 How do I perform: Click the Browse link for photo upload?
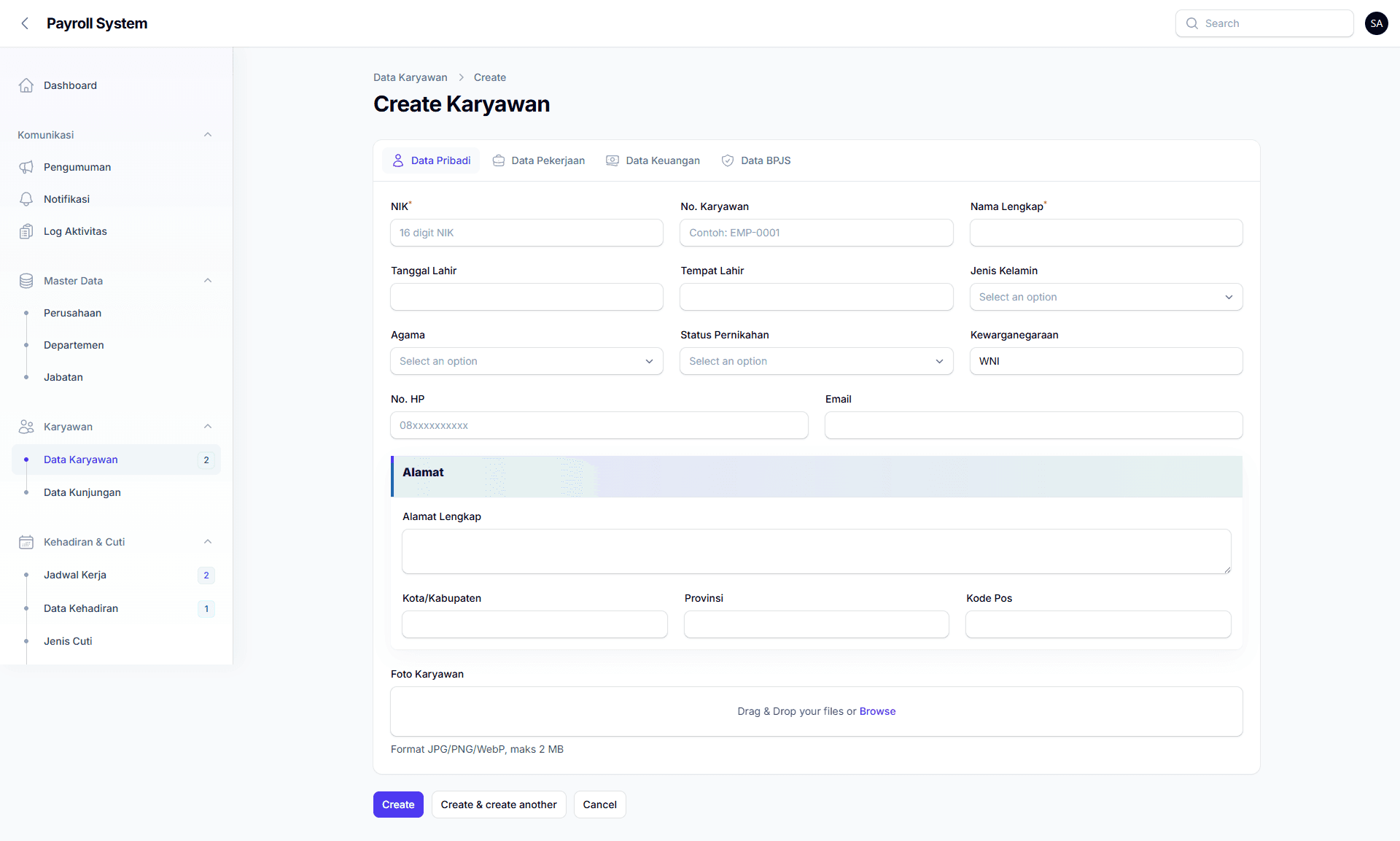[877, 711]
